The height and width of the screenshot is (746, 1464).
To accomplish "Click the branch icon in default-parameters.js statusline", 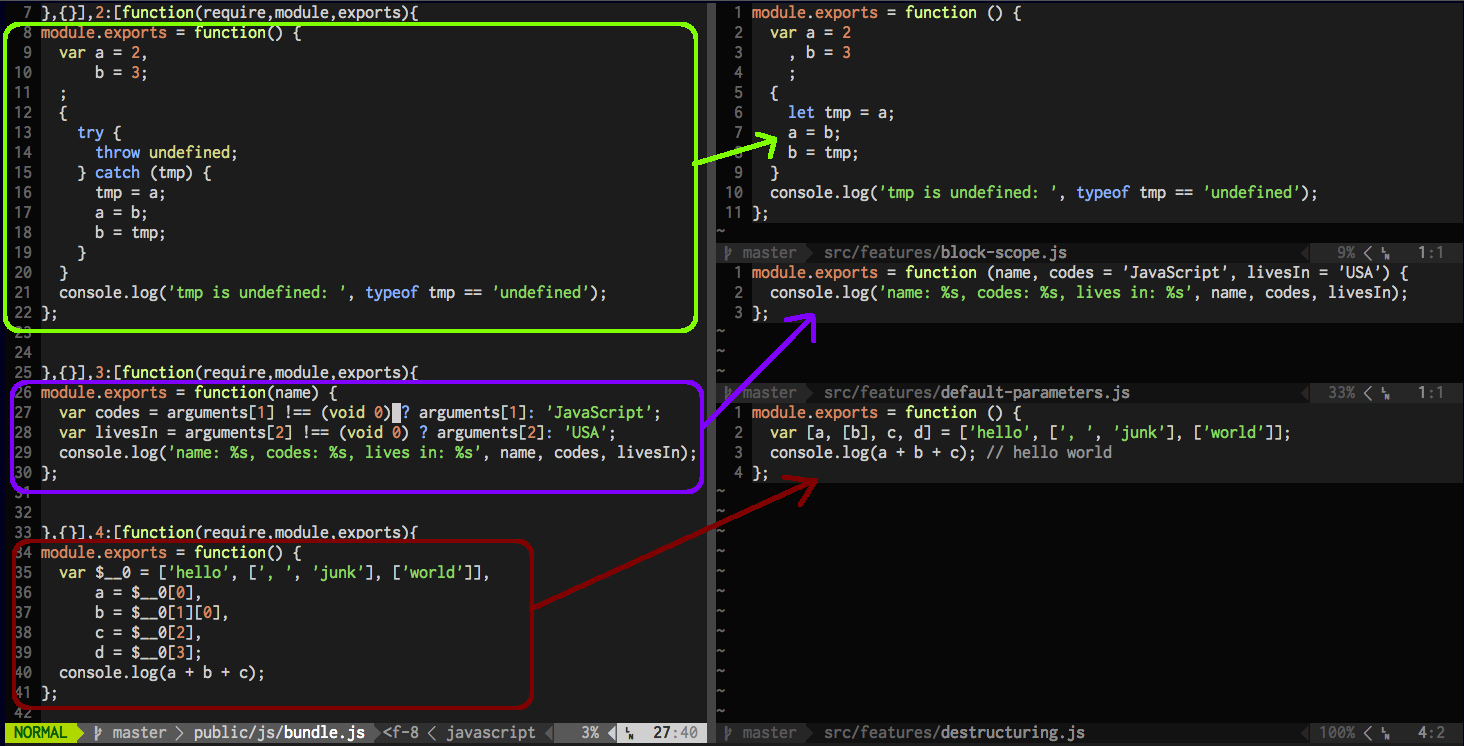I will (729, 393).
